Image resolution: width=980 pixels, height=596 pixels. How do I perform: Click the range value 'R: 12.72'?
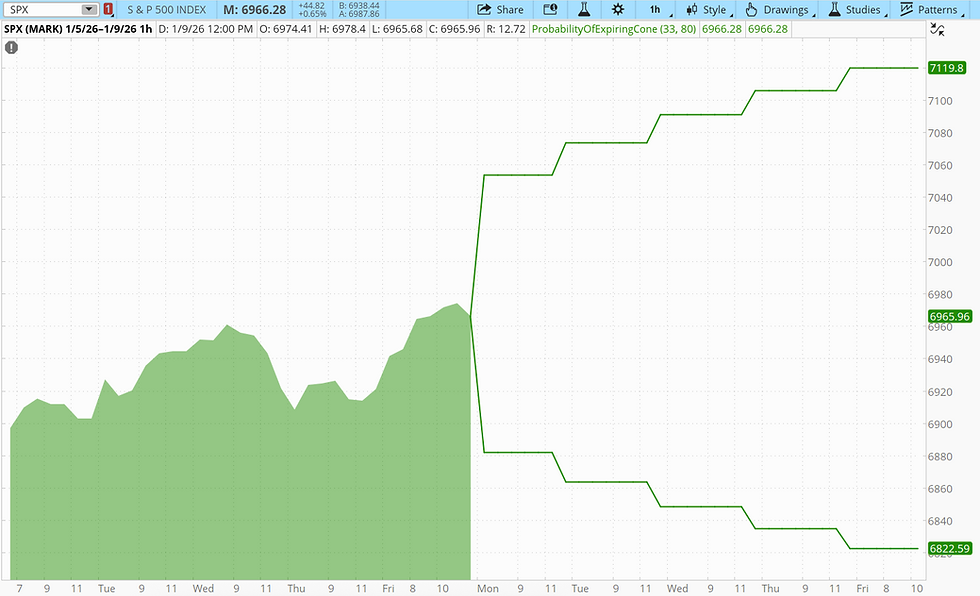pos(506,29)
